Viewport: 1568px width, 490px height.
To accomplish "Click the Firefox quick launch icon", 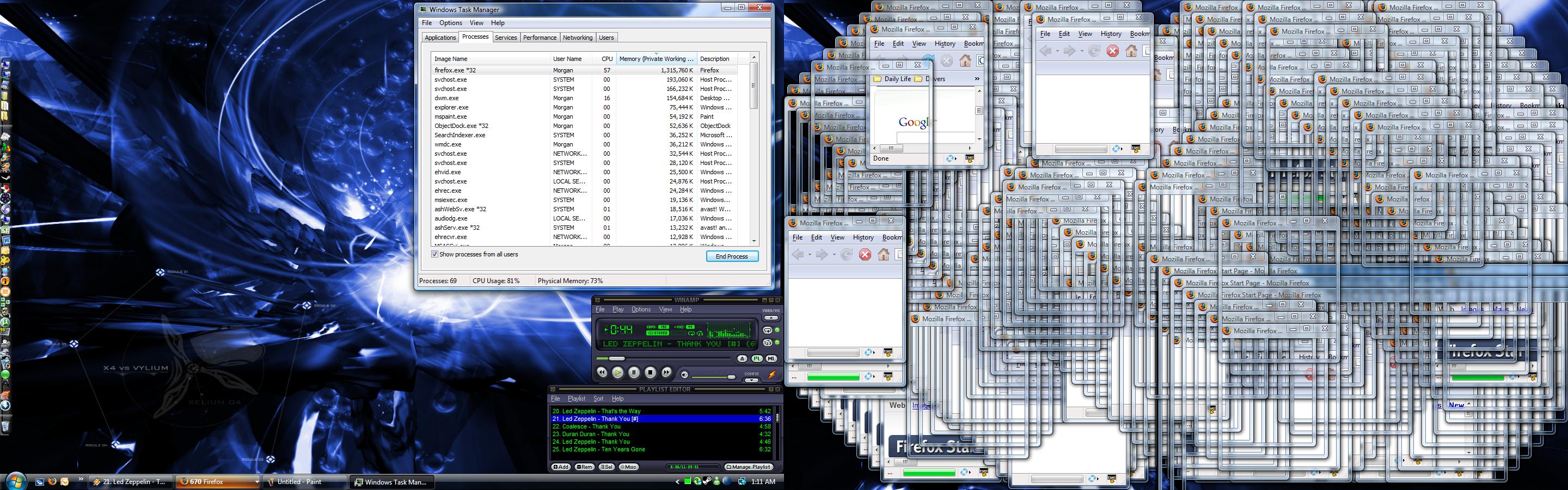I will [x=52, y=481].
